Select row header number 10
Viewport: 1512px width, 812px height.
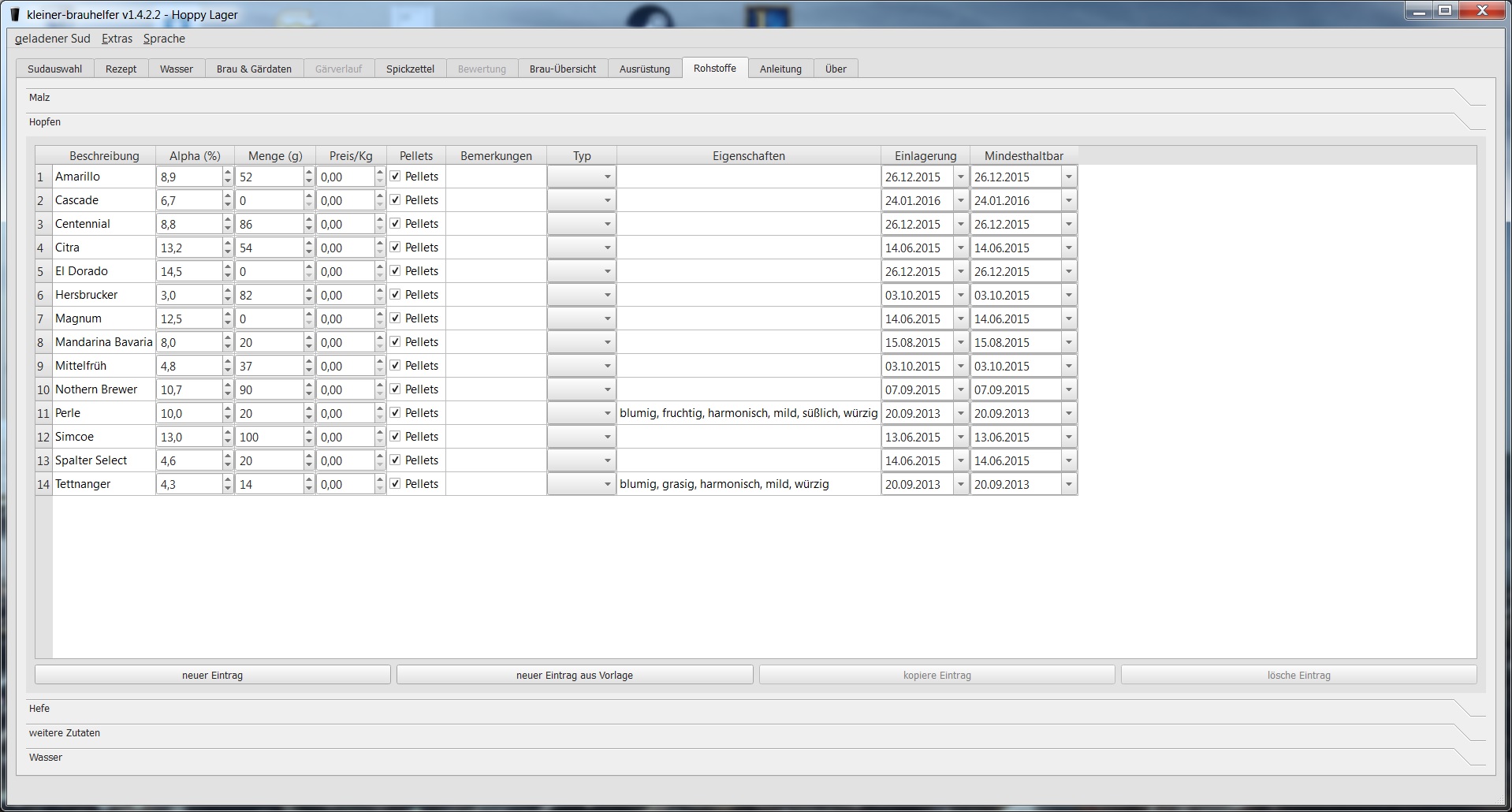click(43, 389)
